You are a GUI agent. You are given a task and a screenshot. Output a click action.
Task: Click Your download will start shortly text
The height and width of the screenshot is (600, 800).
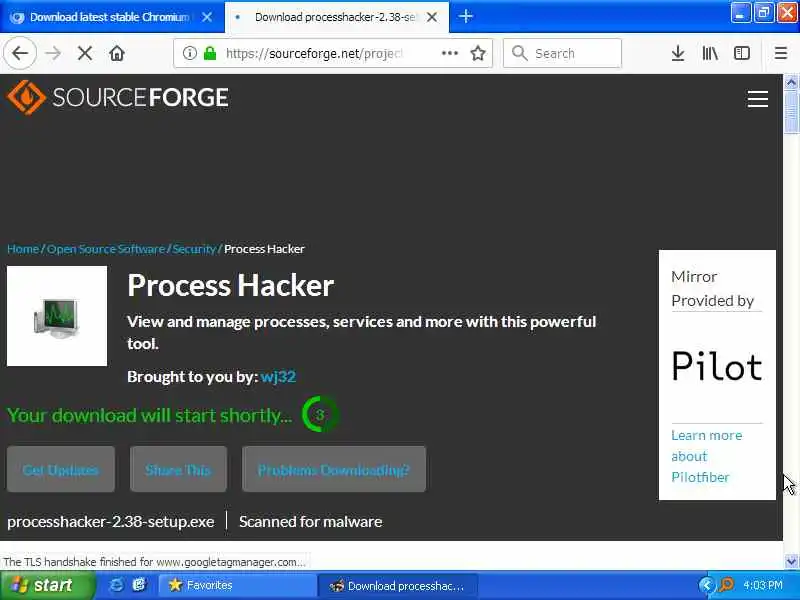point(149,415)
